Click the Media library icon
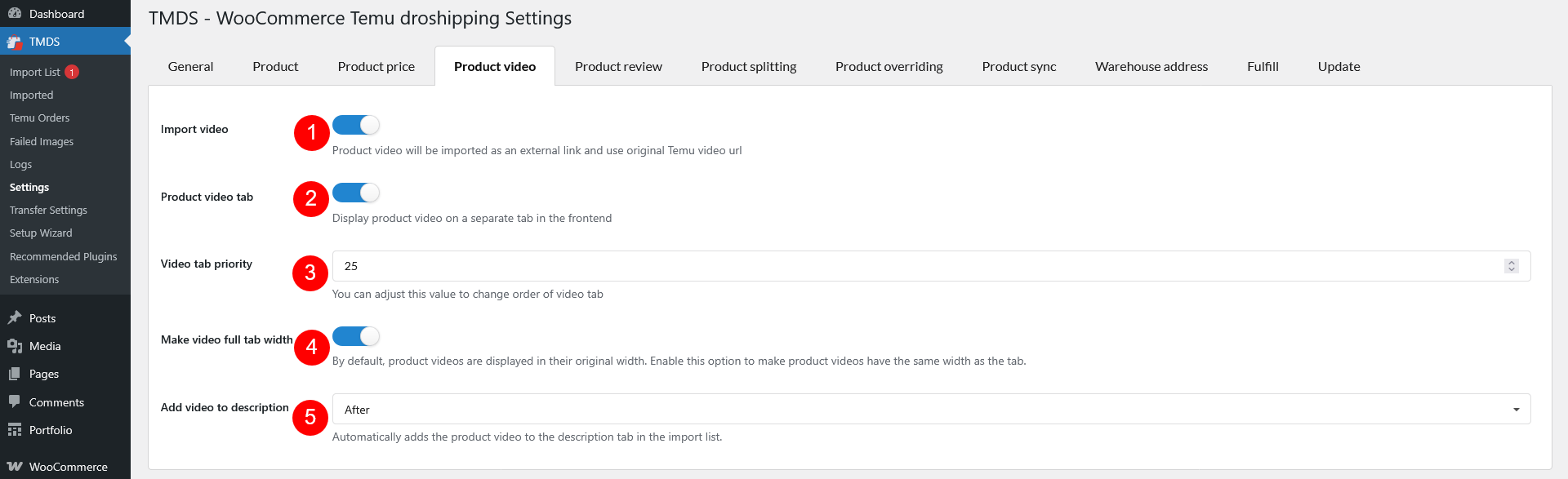 click(15, 346)
